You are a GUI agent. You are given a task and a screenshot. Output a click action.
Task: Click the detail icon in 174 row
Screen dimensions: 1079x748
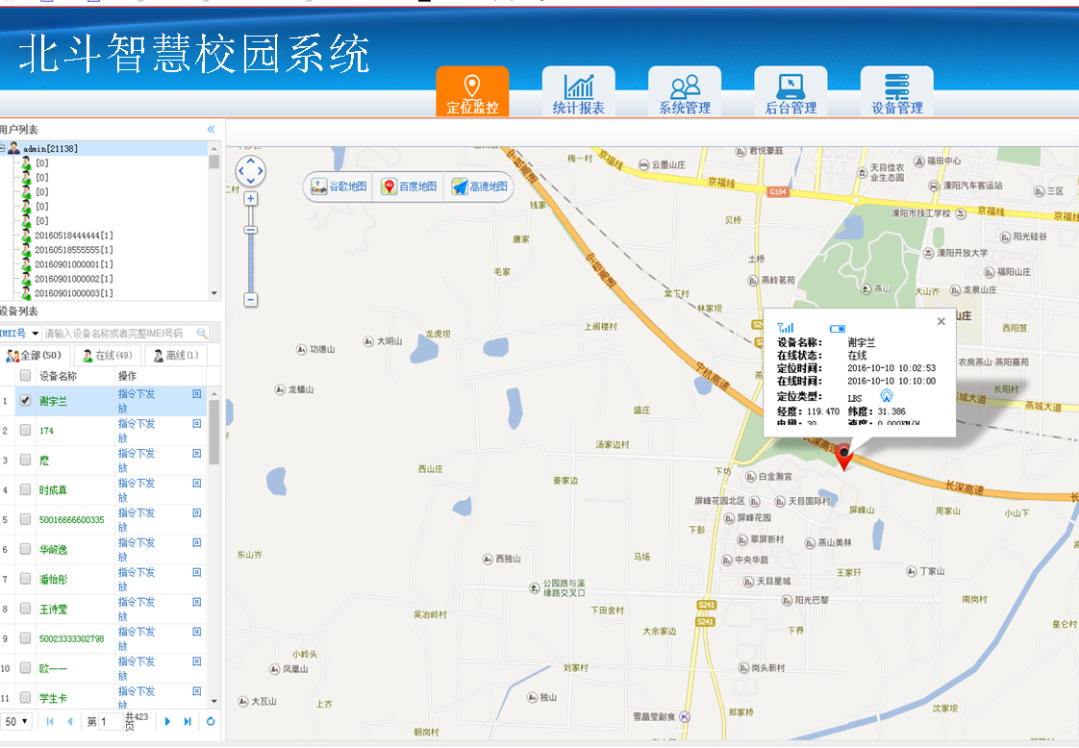tap(197, 423)
